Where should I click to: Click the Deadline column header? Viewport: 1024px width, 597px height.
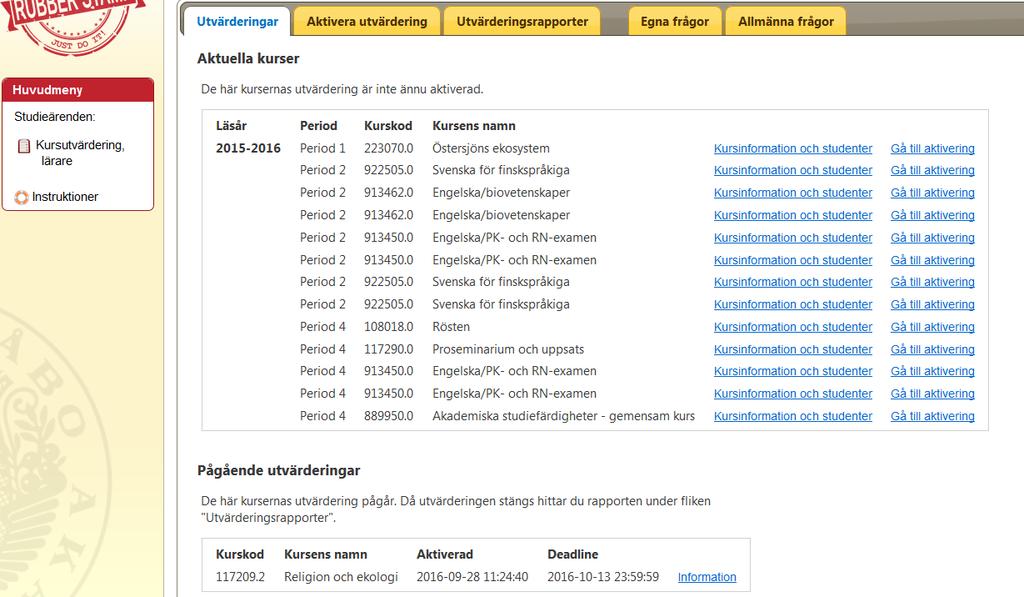tap(573, 554)
